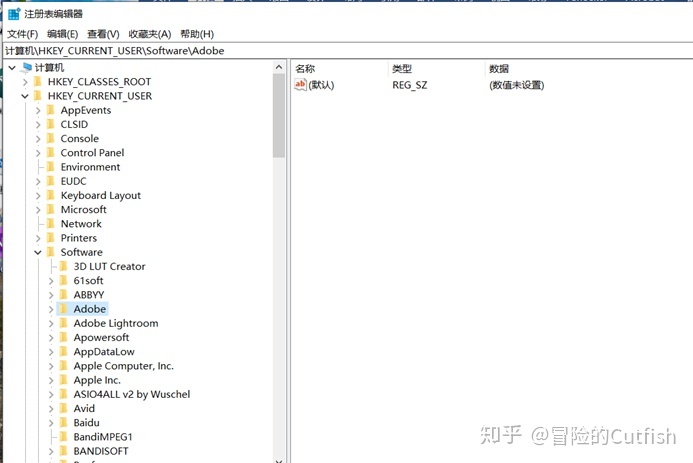Select the Apple Inc. key
The height and width of the screenshot is (463, 693).
(97, 380)
